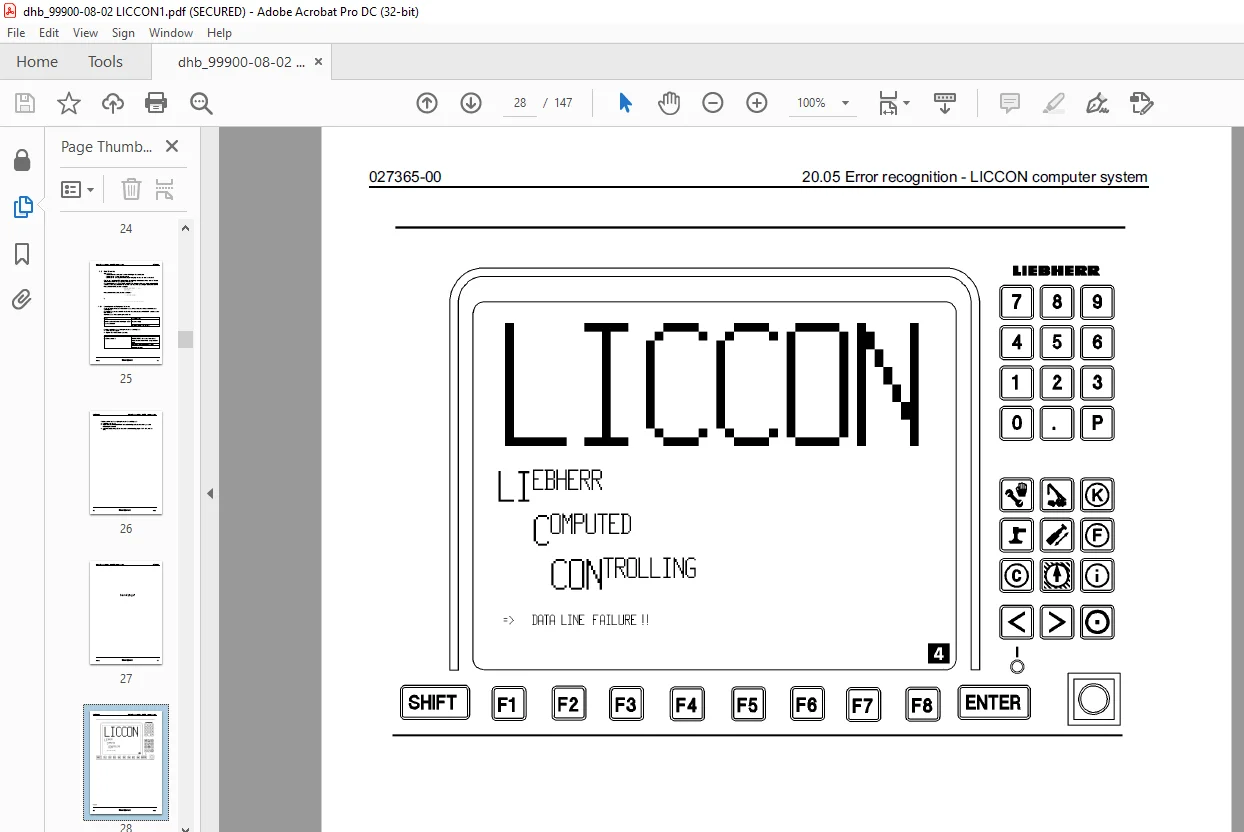Click the thumbnail panel scrollbar thumb
The image size is (1244, 832).
point(185,339)
